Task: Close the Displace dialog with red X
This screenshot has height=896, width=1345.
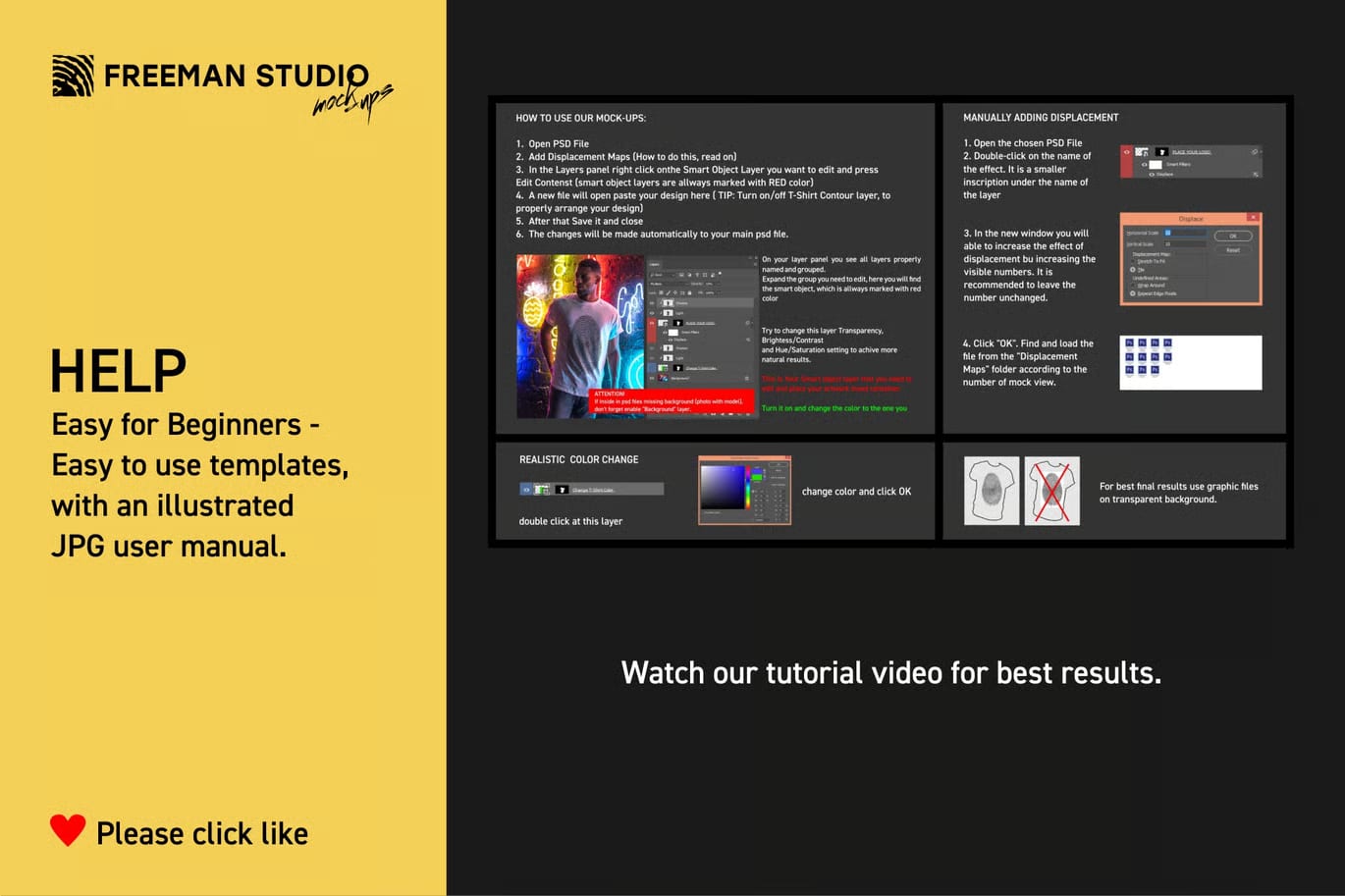Action: click(x=1253, y=217)
